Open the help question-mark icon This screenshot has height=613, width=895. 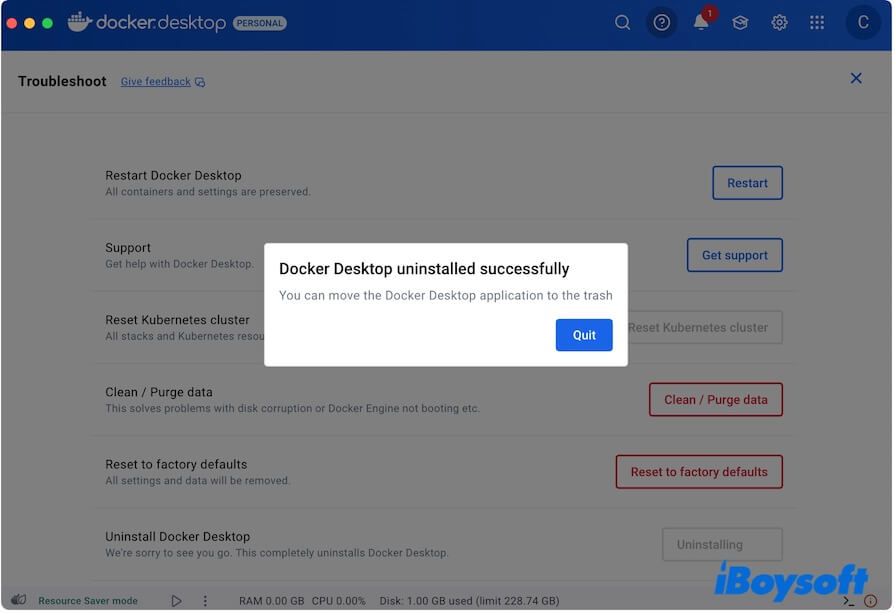tap(663, 23)
